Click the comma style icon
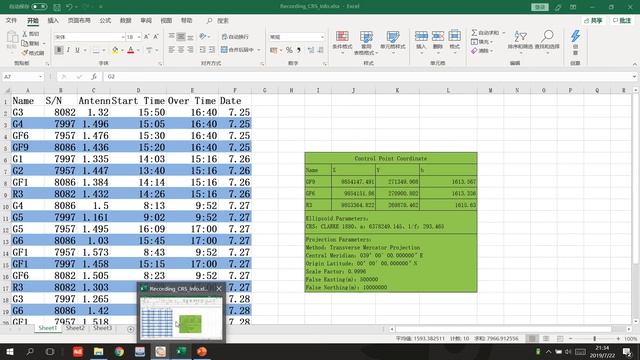The height and width of the screenshot is (360, 640). pos(298,50)
